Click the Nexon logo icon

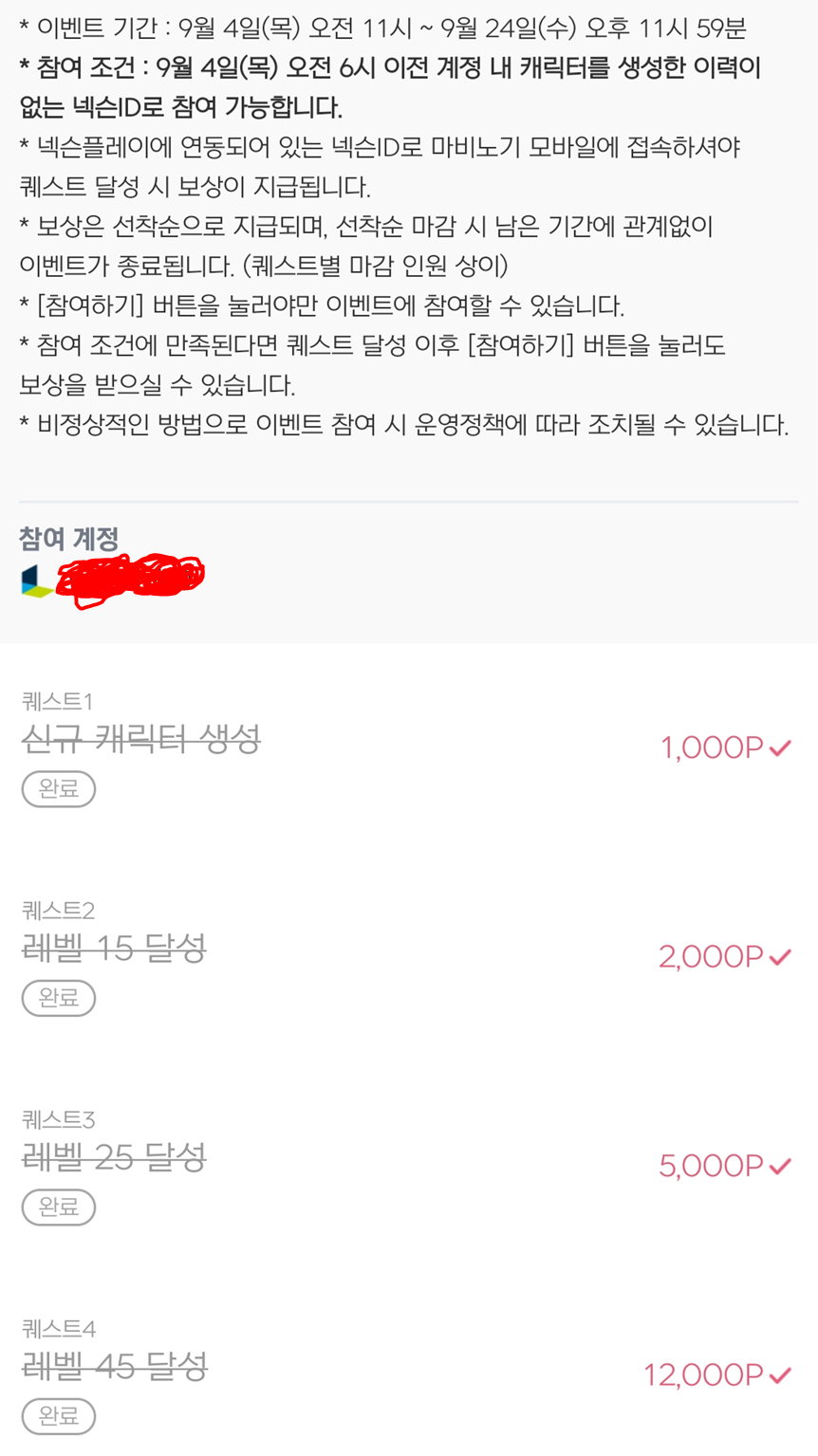37,581
